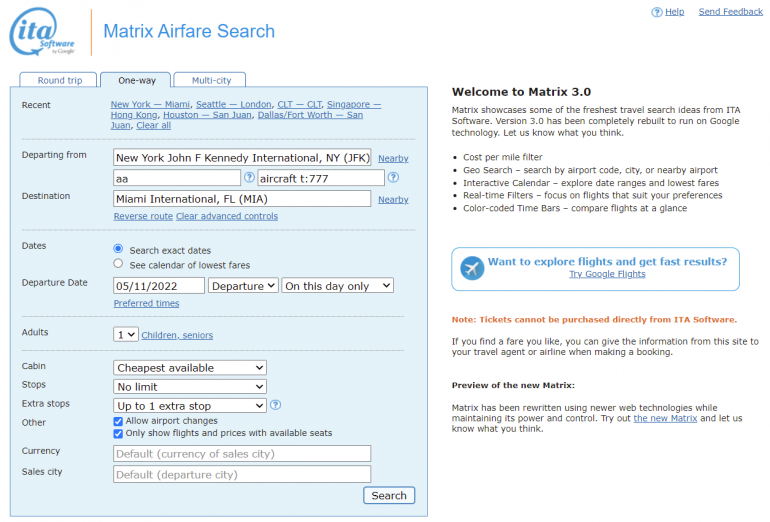Click the 'Send Feedback' link

730,12
